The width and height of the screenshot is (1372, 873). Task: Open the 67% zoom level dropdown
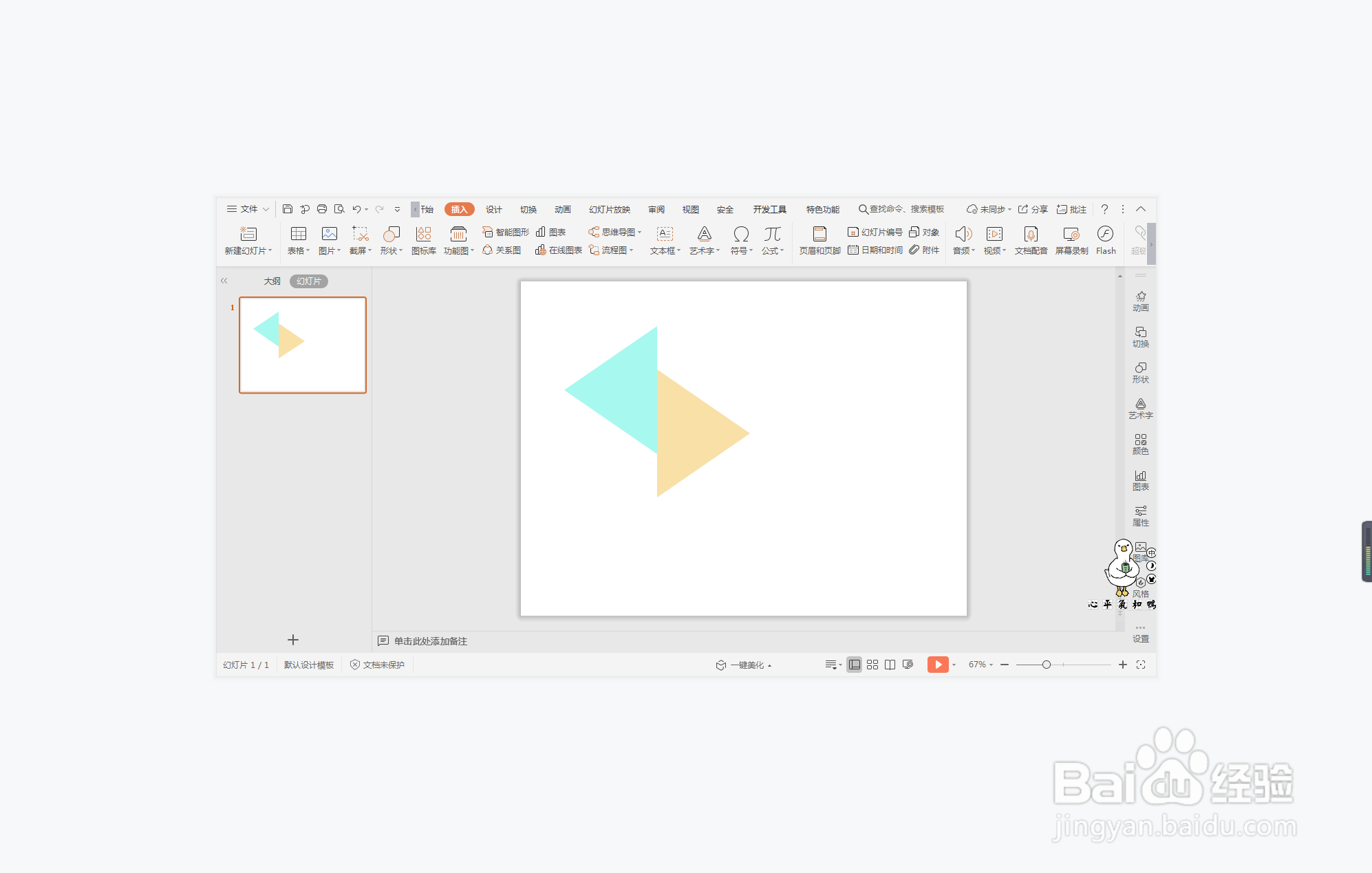point(980,665)
